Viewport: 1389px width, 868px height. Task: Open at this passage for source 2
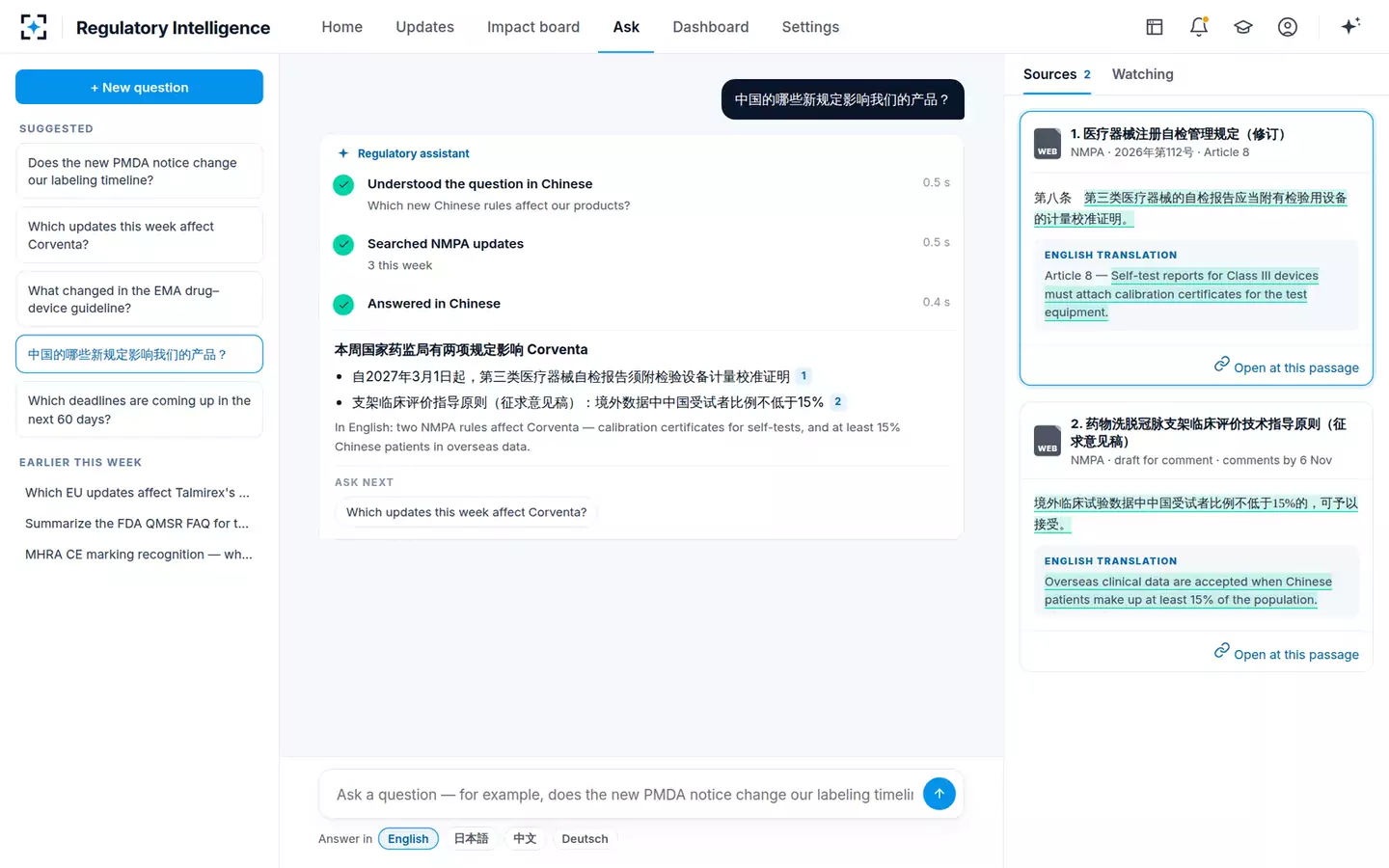[x=1286, y=653]
